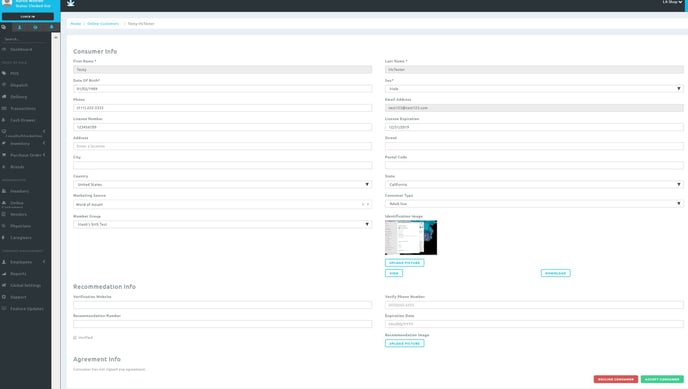Viewport: 688px width, 389px height.
Task: Click the Members icon in the sidebar
Action: (4, 191)
